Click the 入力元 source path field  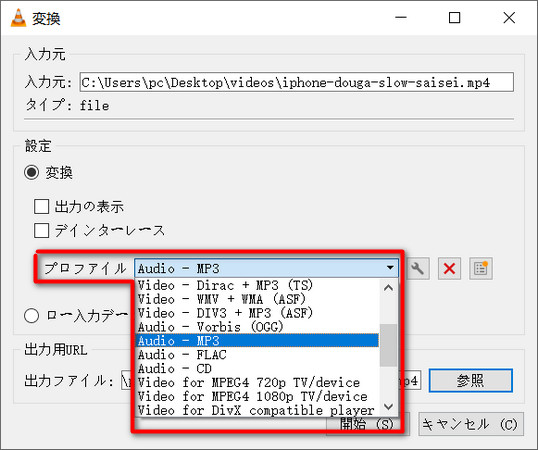296,82
